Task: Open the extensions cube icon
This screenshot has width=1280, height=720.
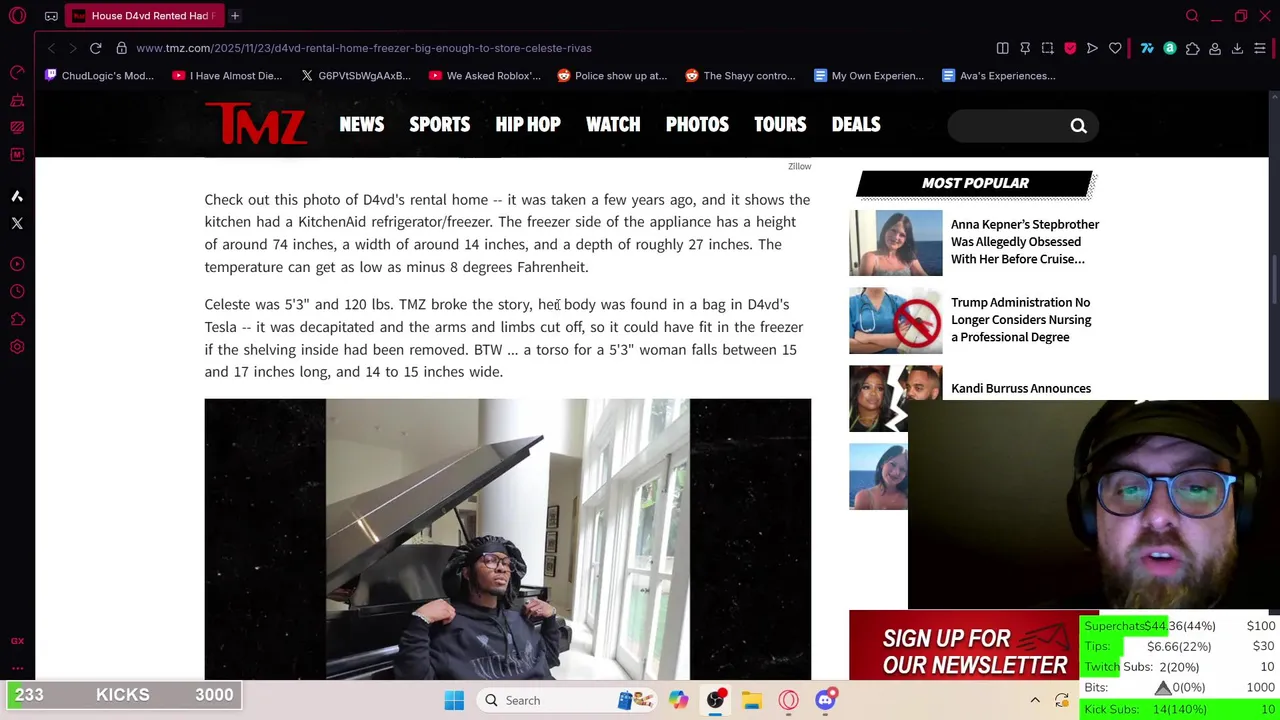Action: pos(1192,48)
